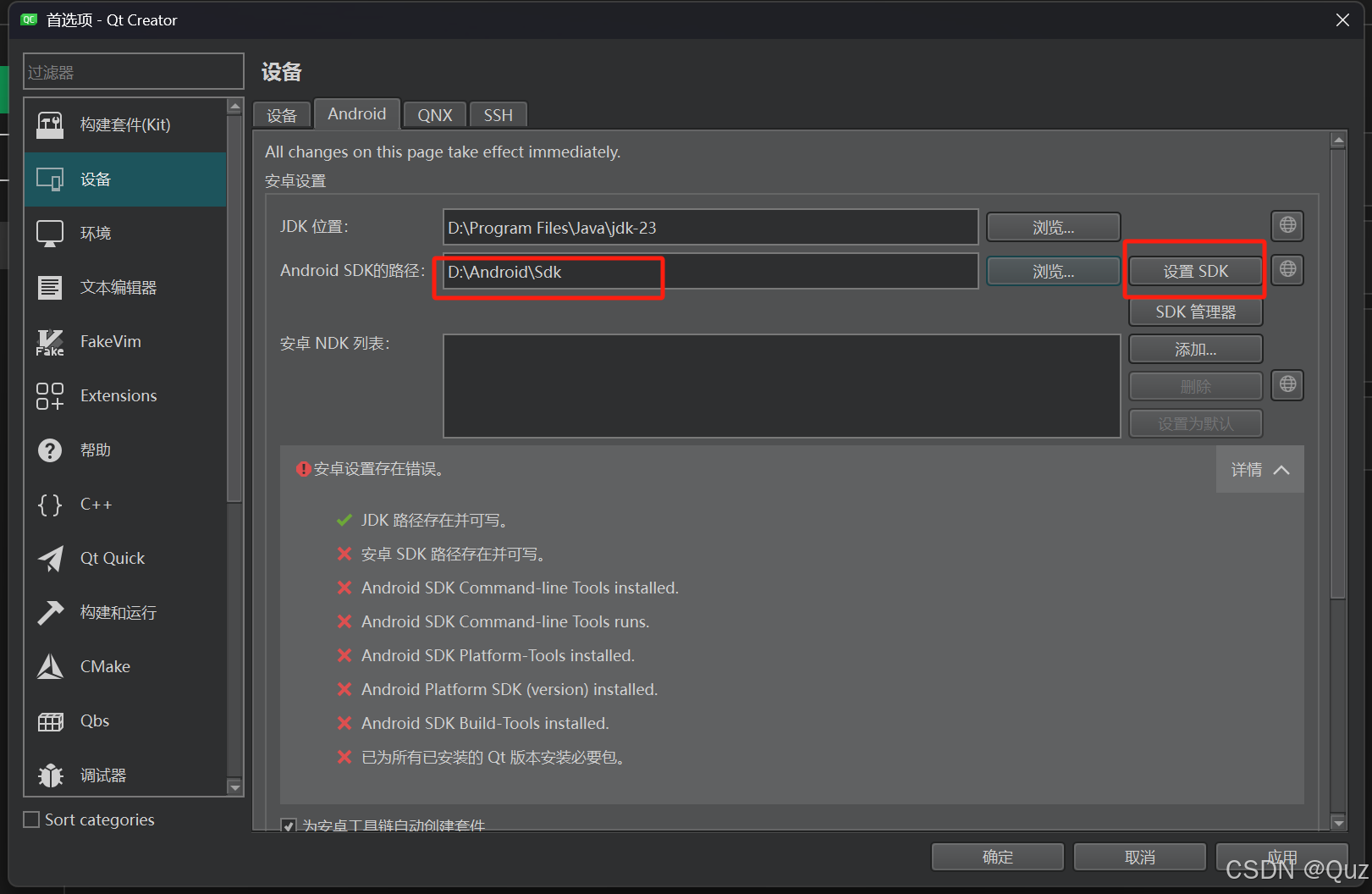1372x894 pixels.
Task: Click 添加... to add an NDK
Action: click(x=1195, y=349)
